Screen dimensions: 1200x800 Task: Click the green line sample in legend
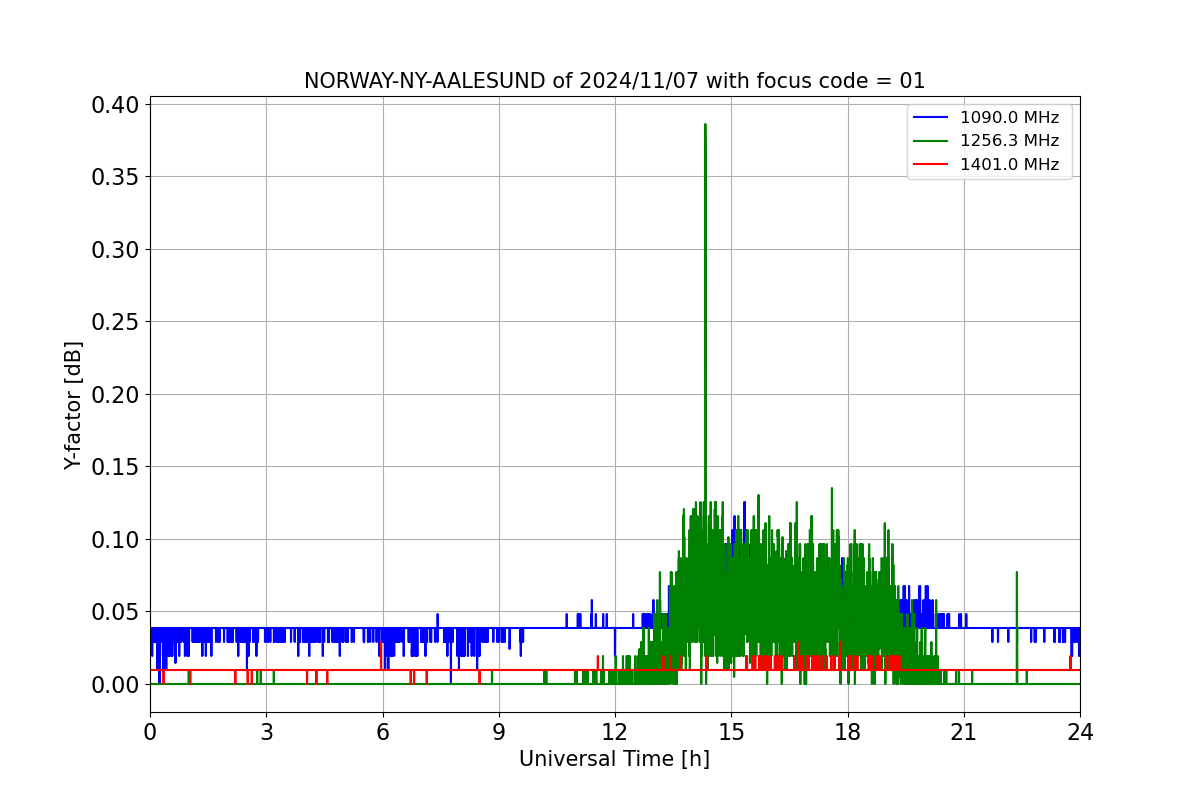[x=932, y=141]
